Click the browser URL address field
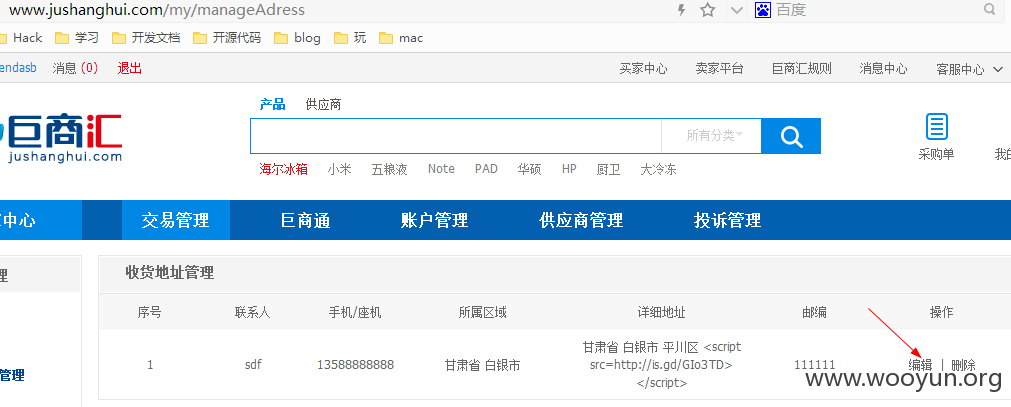This screenshot has width=1011, height=407. [335, 10]
